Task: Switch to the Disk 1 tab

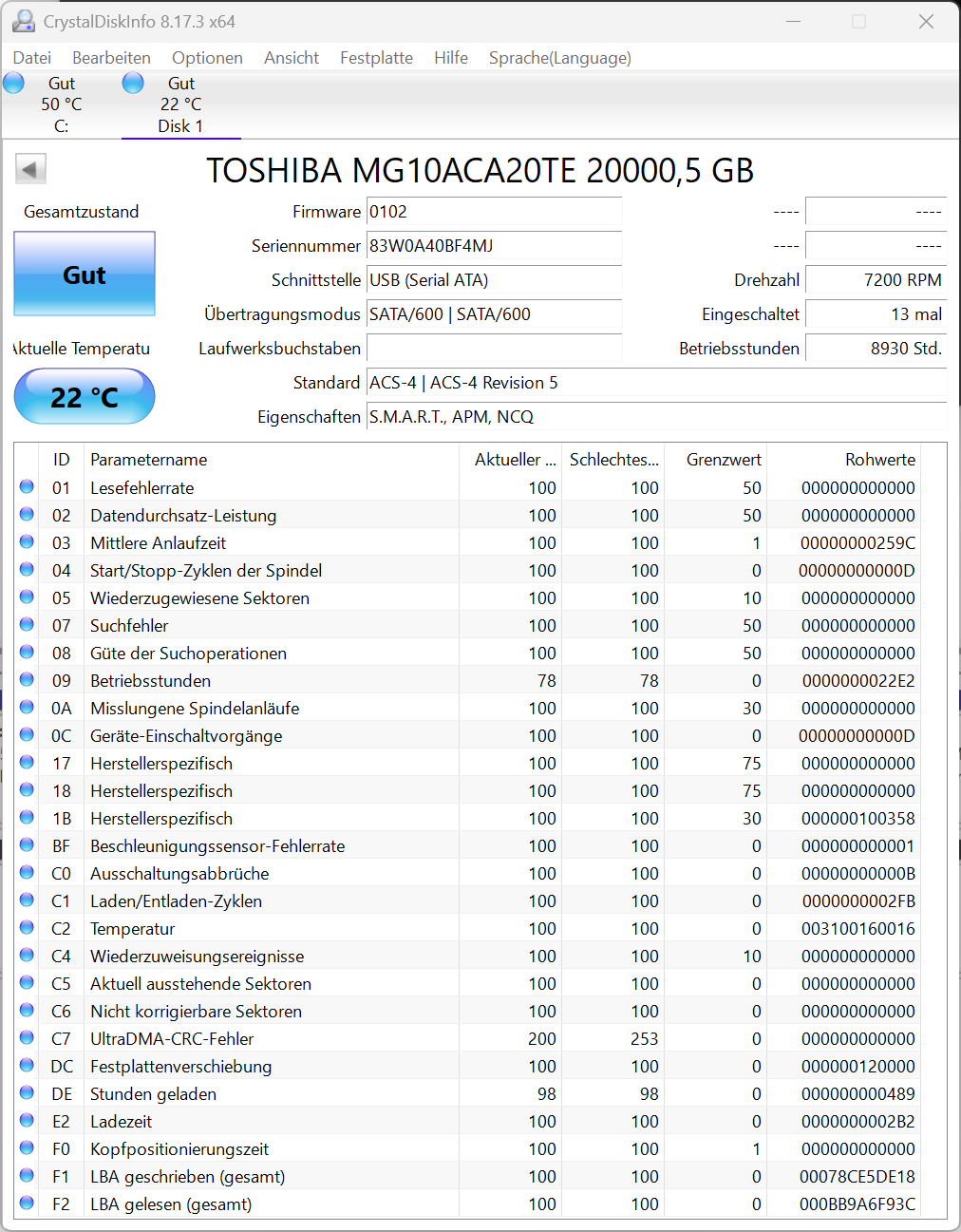Action: [x=180, y=104]
